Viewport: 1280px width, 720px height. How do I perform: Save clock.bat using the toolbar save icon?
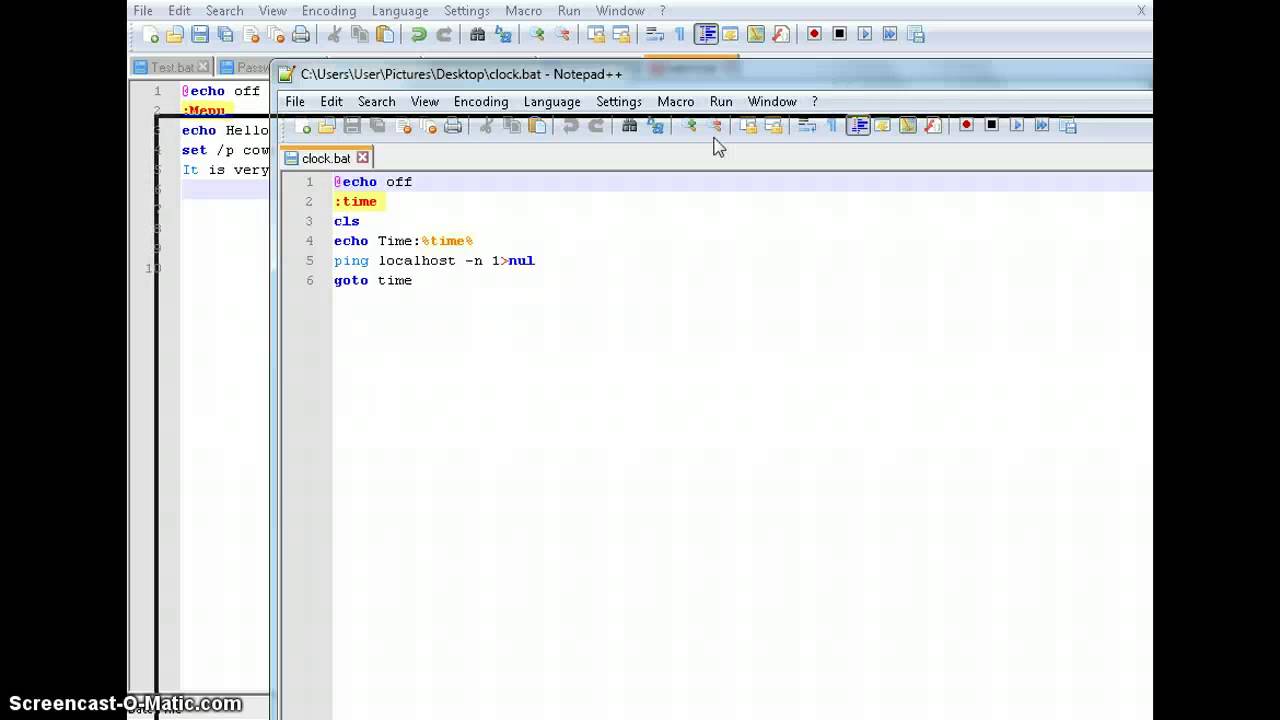click(352, 126)
